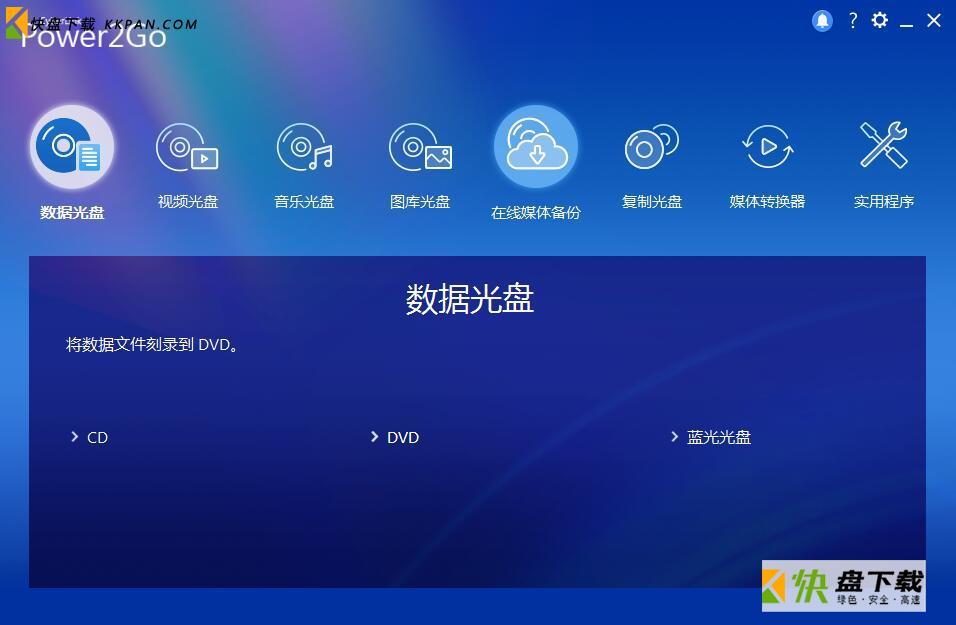
Task: Choose the DVD option
Action: tap(403, 437)
